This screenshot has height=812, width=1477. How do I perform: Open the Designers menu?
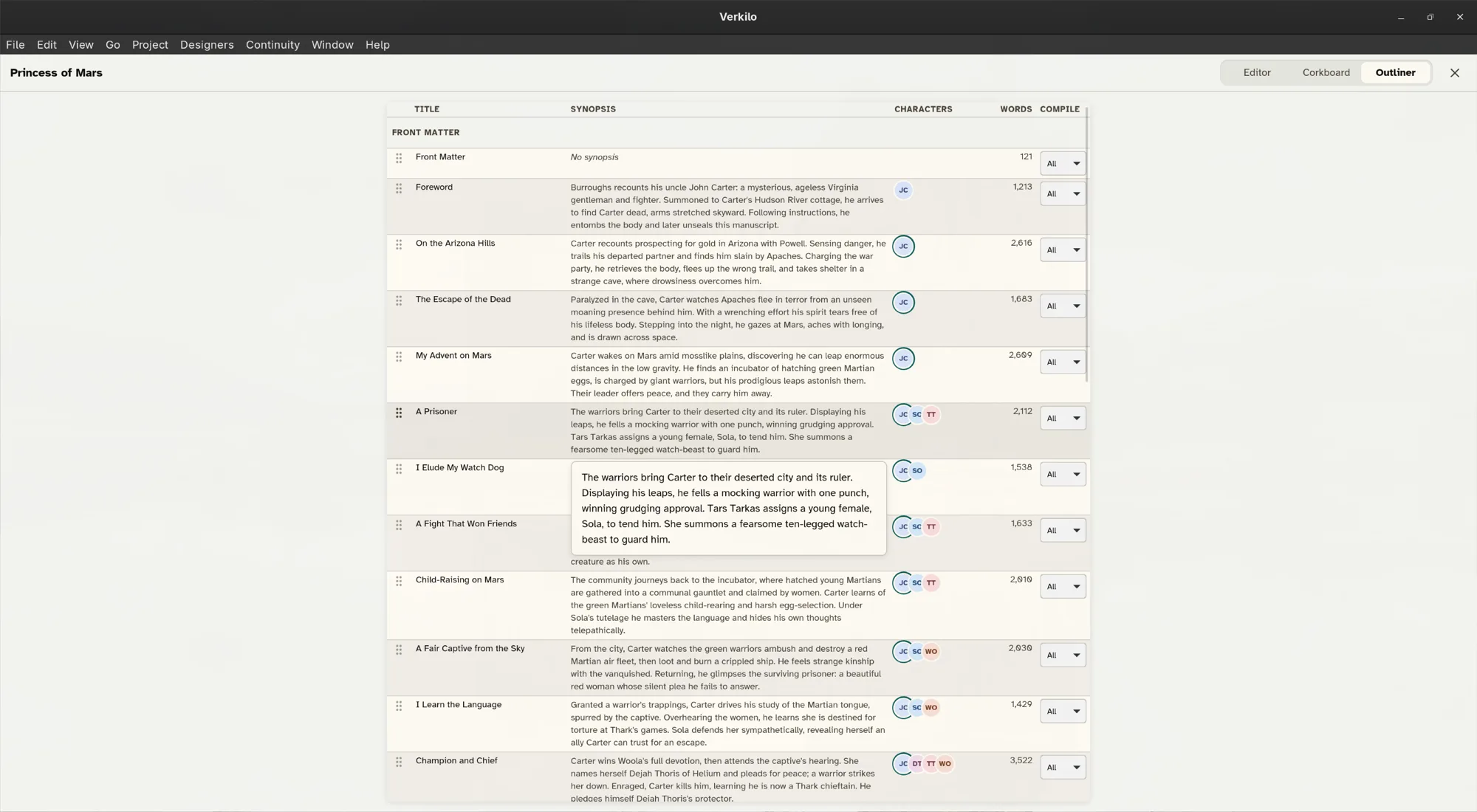coord(207,45)
